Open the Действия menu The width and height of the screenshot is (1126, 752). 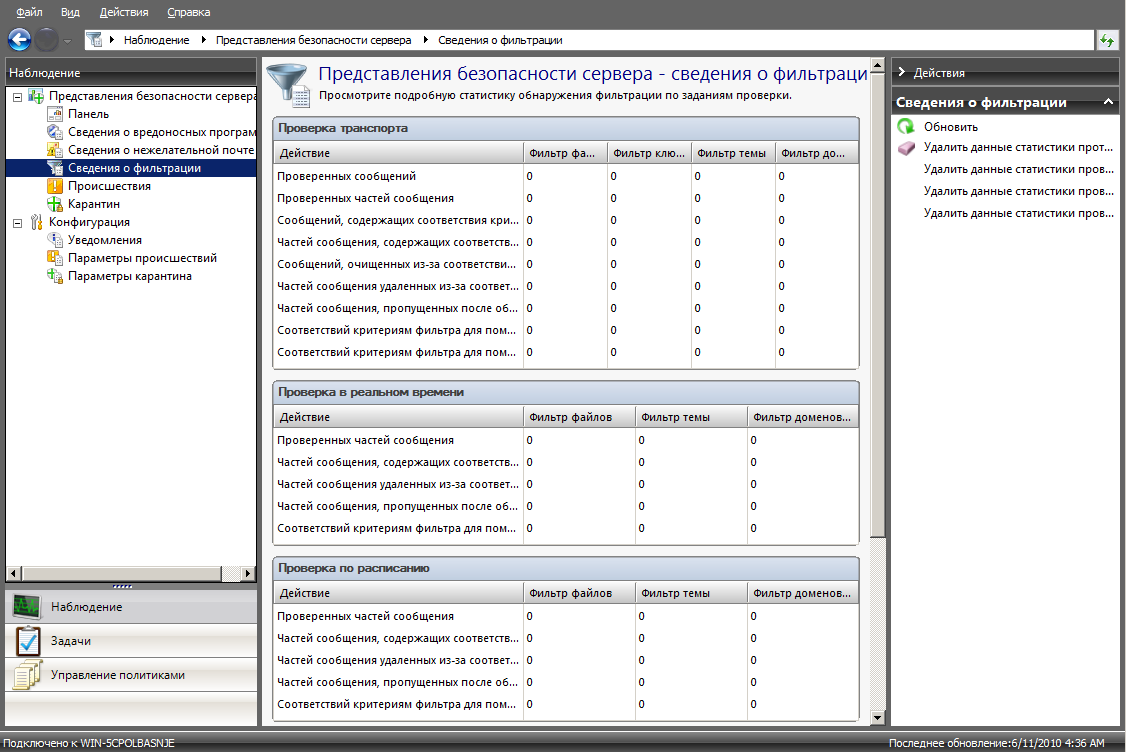click(124, 12)
